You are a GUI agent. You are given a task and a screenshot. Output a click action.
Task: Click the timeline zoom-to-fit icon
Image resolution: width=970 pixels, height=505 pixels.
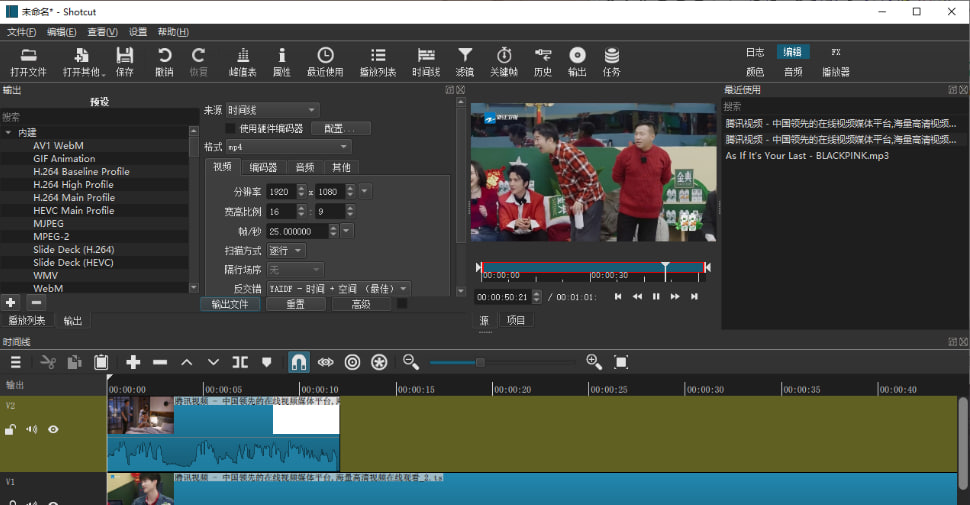pos(621,362)
